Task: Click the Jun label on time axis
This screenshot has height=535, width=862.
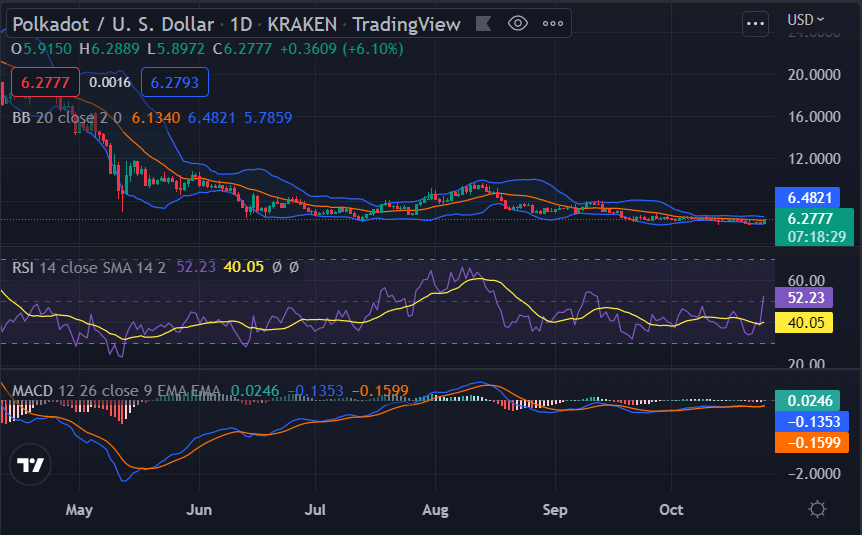Action: 199,510
